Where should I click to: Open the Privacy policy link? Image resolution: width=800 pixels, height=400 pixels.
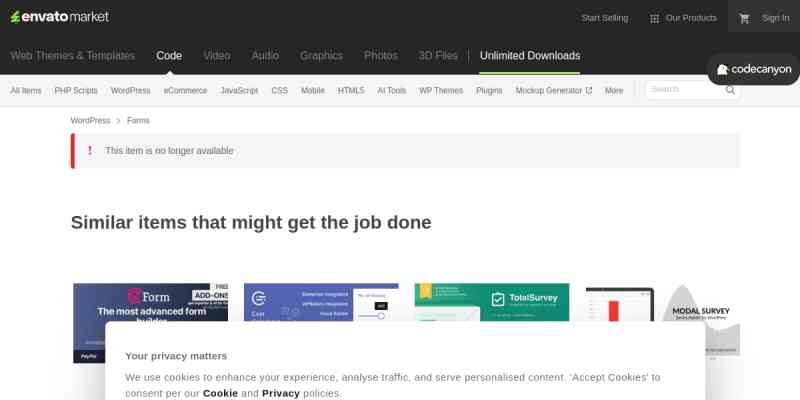point(281,393)
